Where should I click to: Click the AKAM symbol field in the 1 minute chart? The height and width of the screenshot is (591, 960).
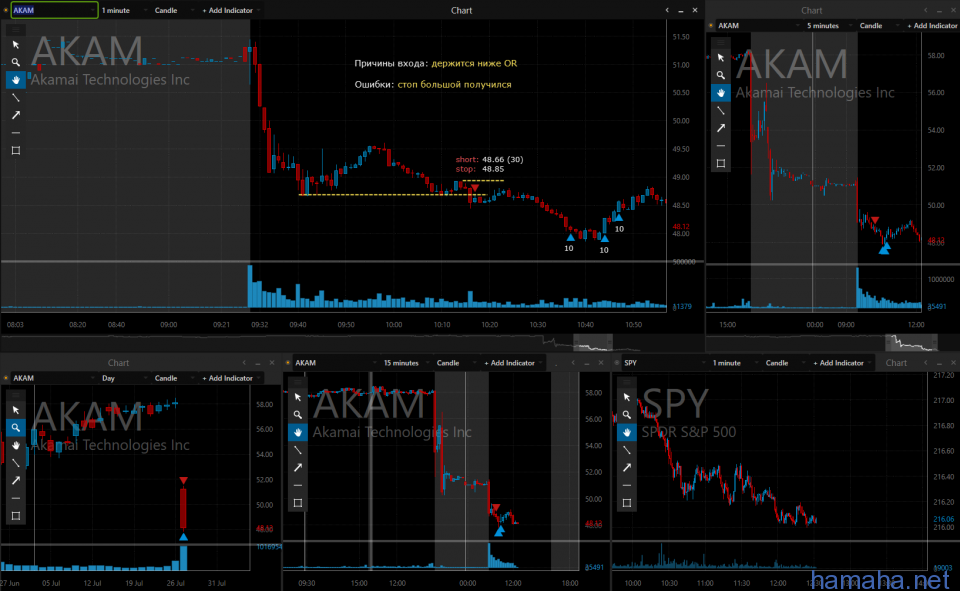coord(54,10)
